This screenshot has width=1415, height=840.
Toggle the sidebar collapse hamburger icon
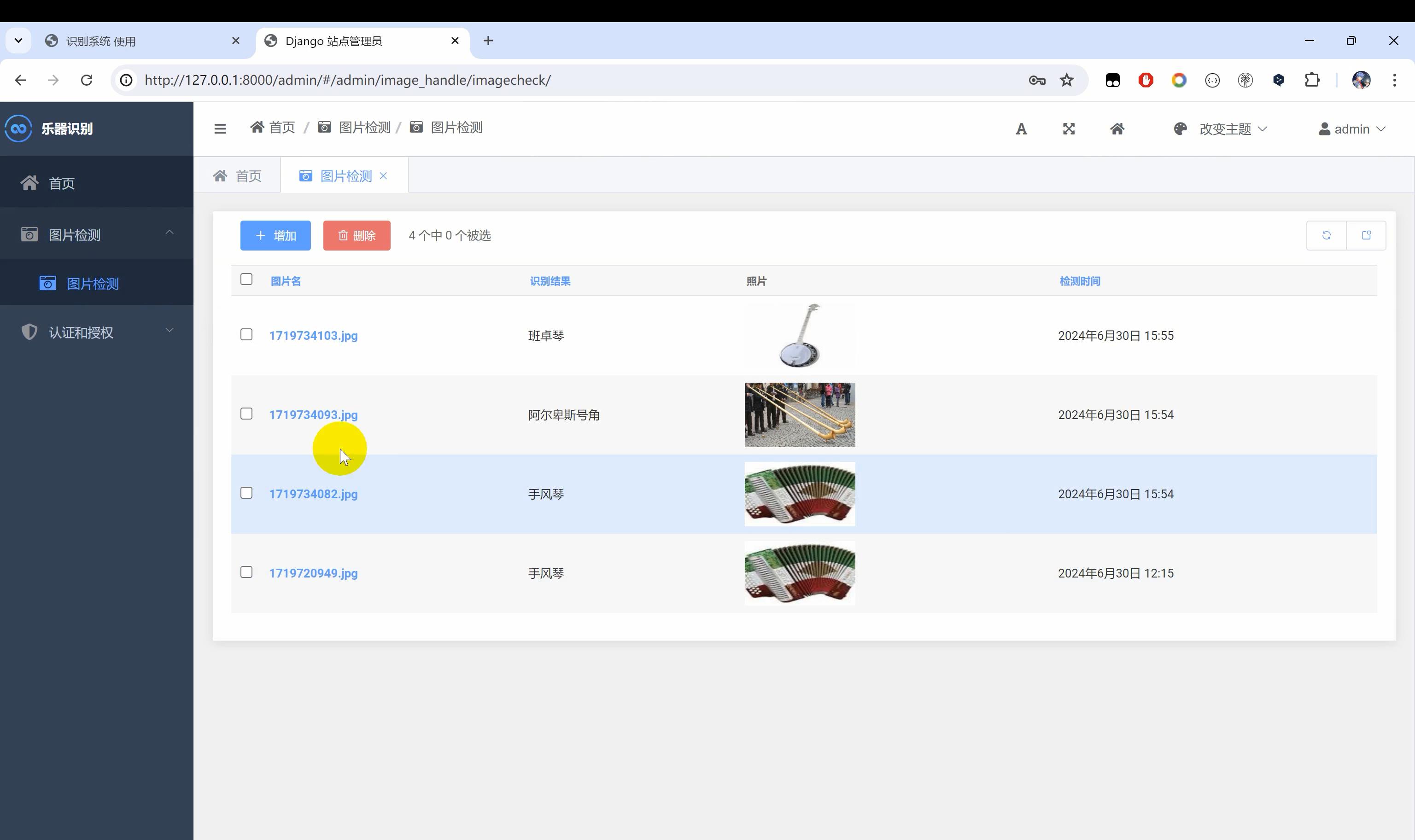pyautogui.click(x=220, y=128)
